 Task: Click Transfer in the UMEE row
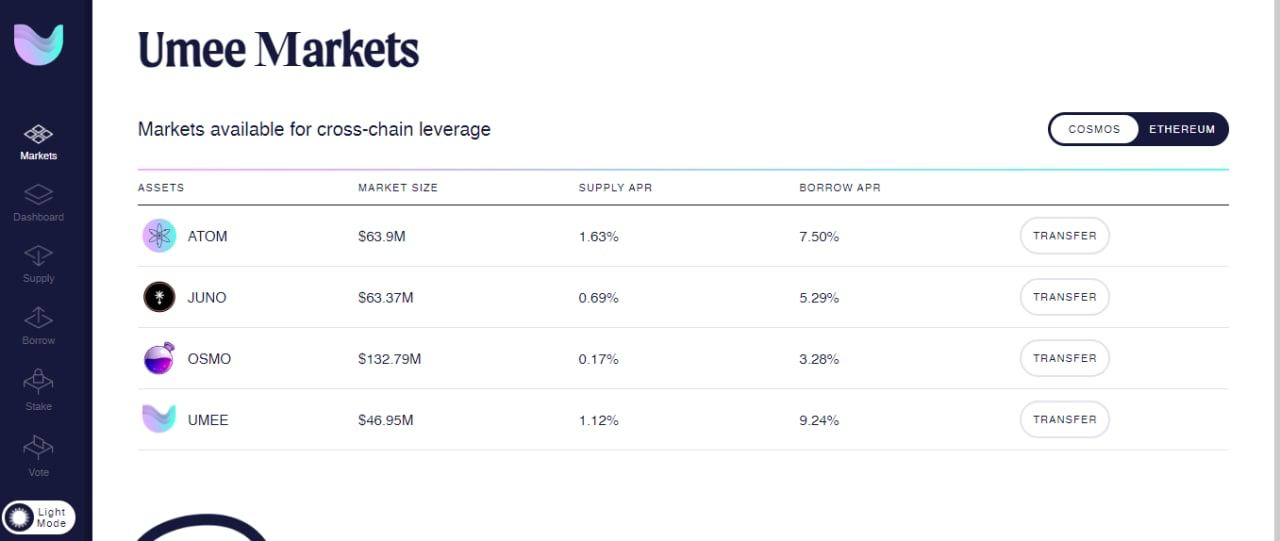tap(1064, 419)
